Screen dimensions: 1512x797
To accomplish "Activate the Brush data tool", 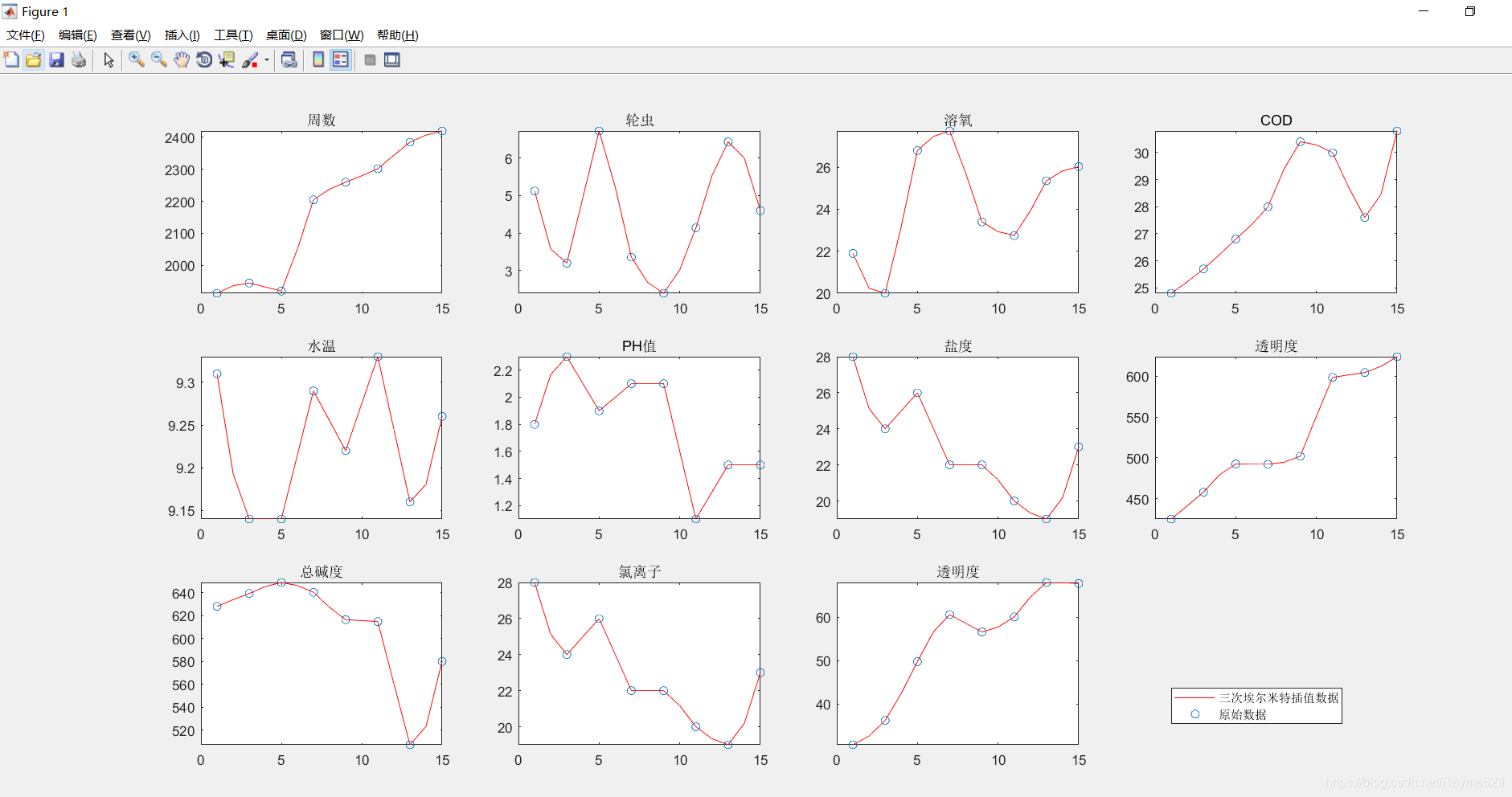I will (250, 59).
